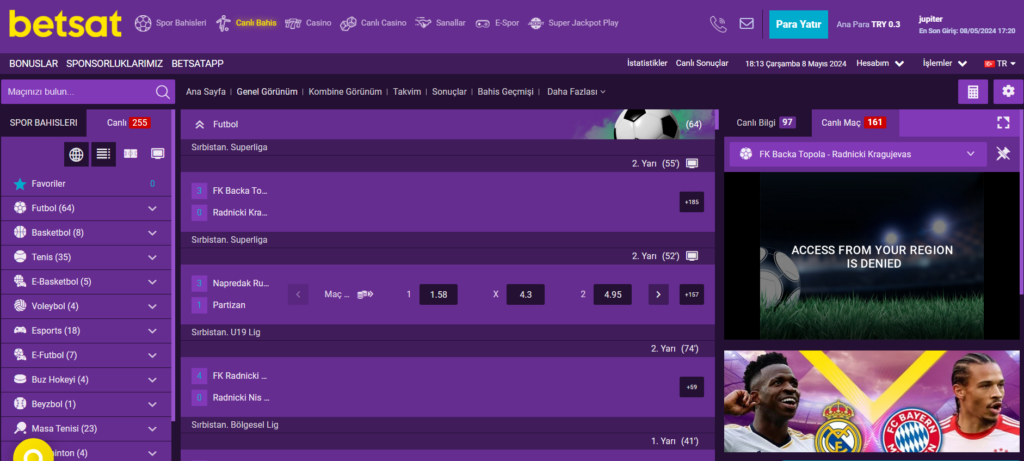Image resolution: width=1024 pixels, height=461 pixels.
Task: Expand the Tenis (35) category chevron
Action: [x=152, y=257]
